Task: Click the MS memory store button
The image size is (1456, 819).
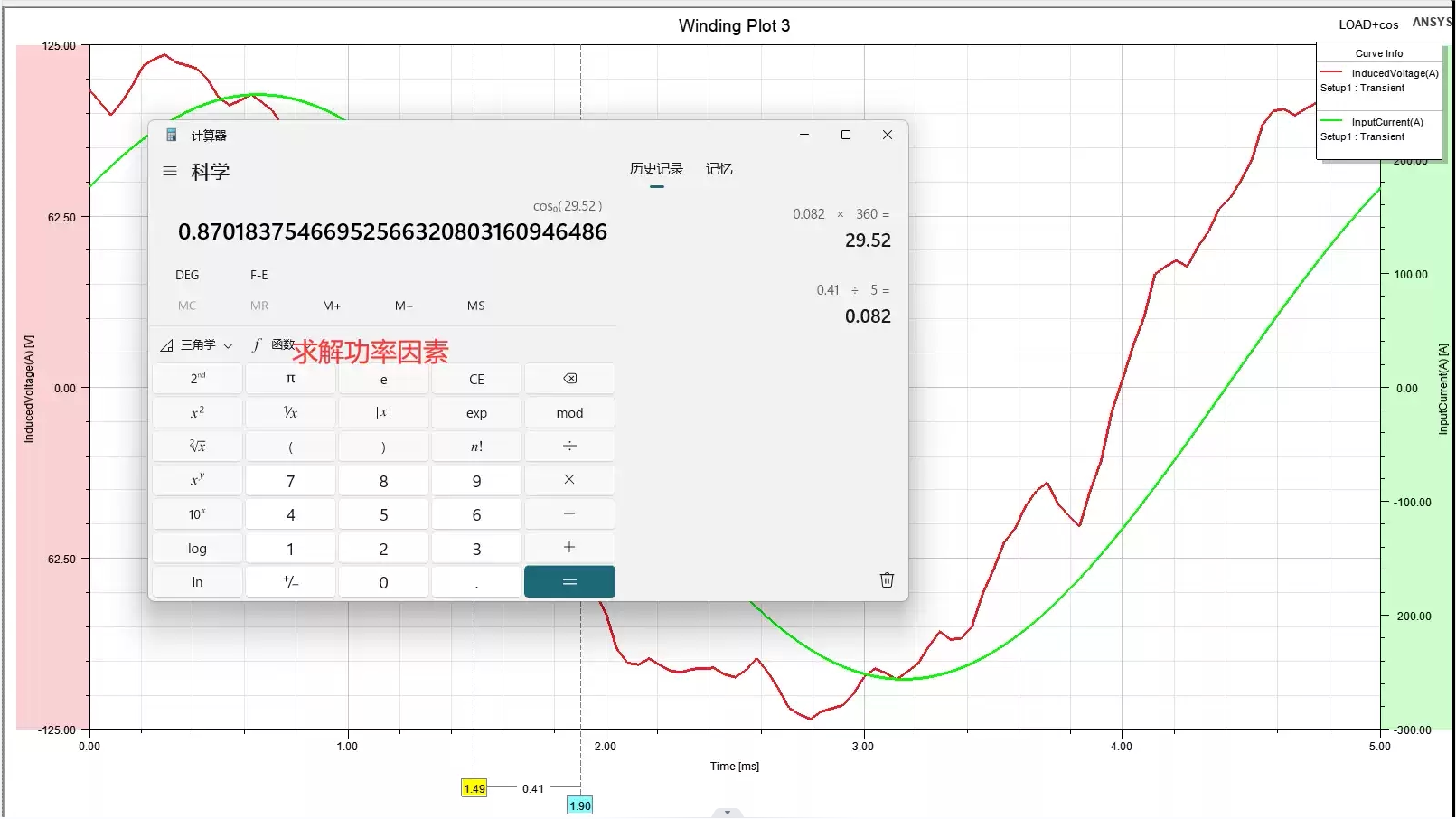Action: [476, 306]
